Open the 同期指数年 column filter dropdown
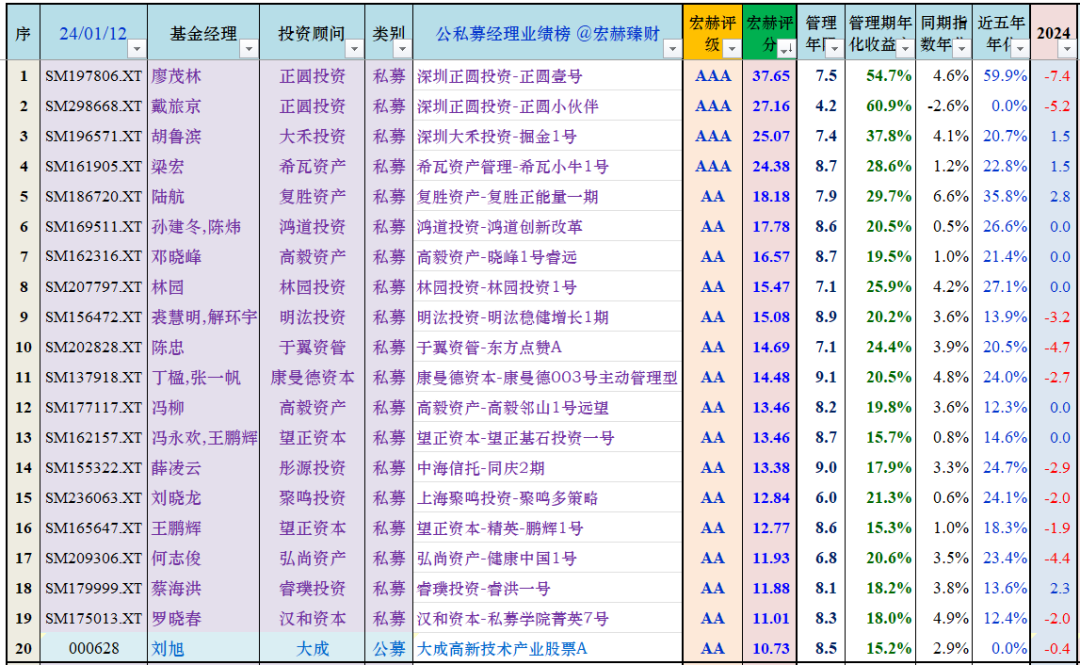Image resolution: width=1080 pixels, height=665 pixels. [962, 49]
